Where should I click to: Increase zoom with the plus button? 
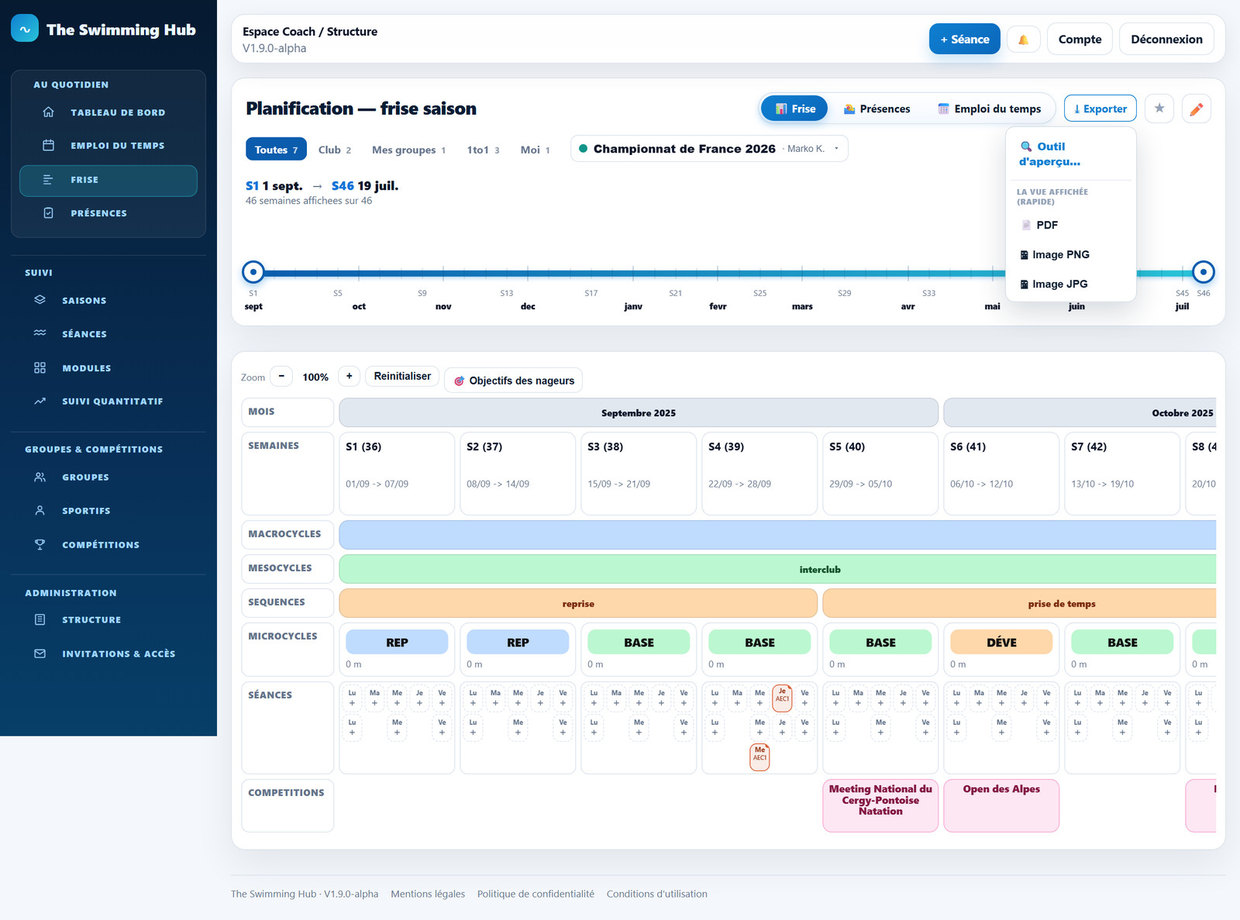point(349,377)
